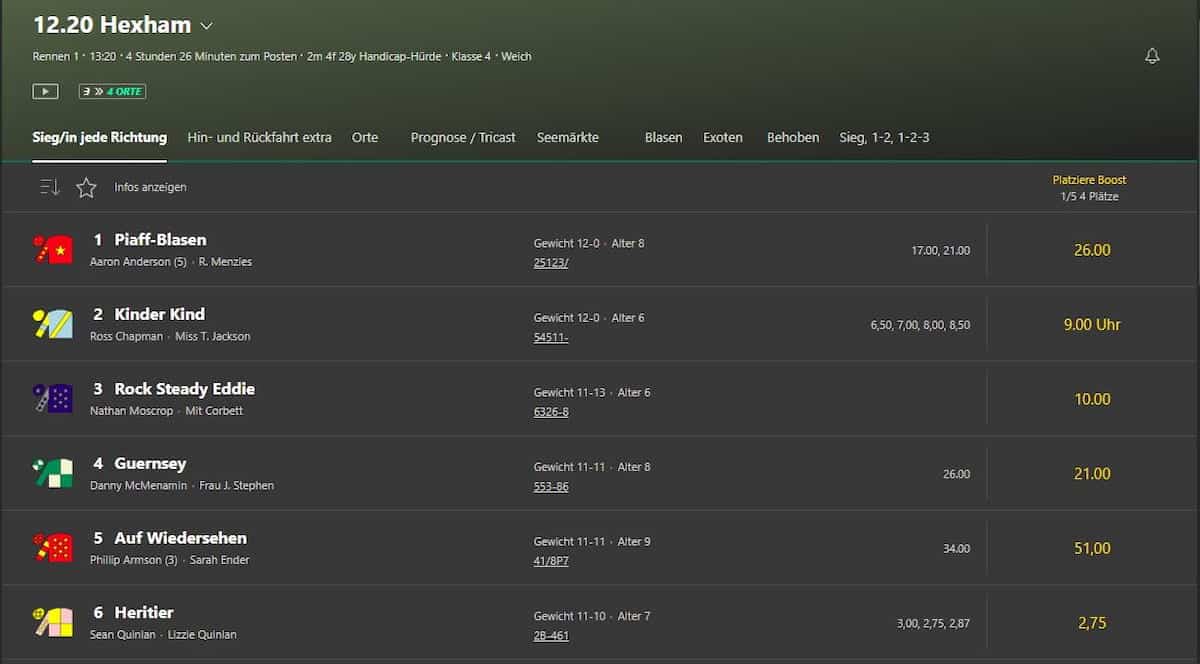Toggle the favorites star icon
The width and height of the screenshot is (1200, 664).
[x=86, y=187]
